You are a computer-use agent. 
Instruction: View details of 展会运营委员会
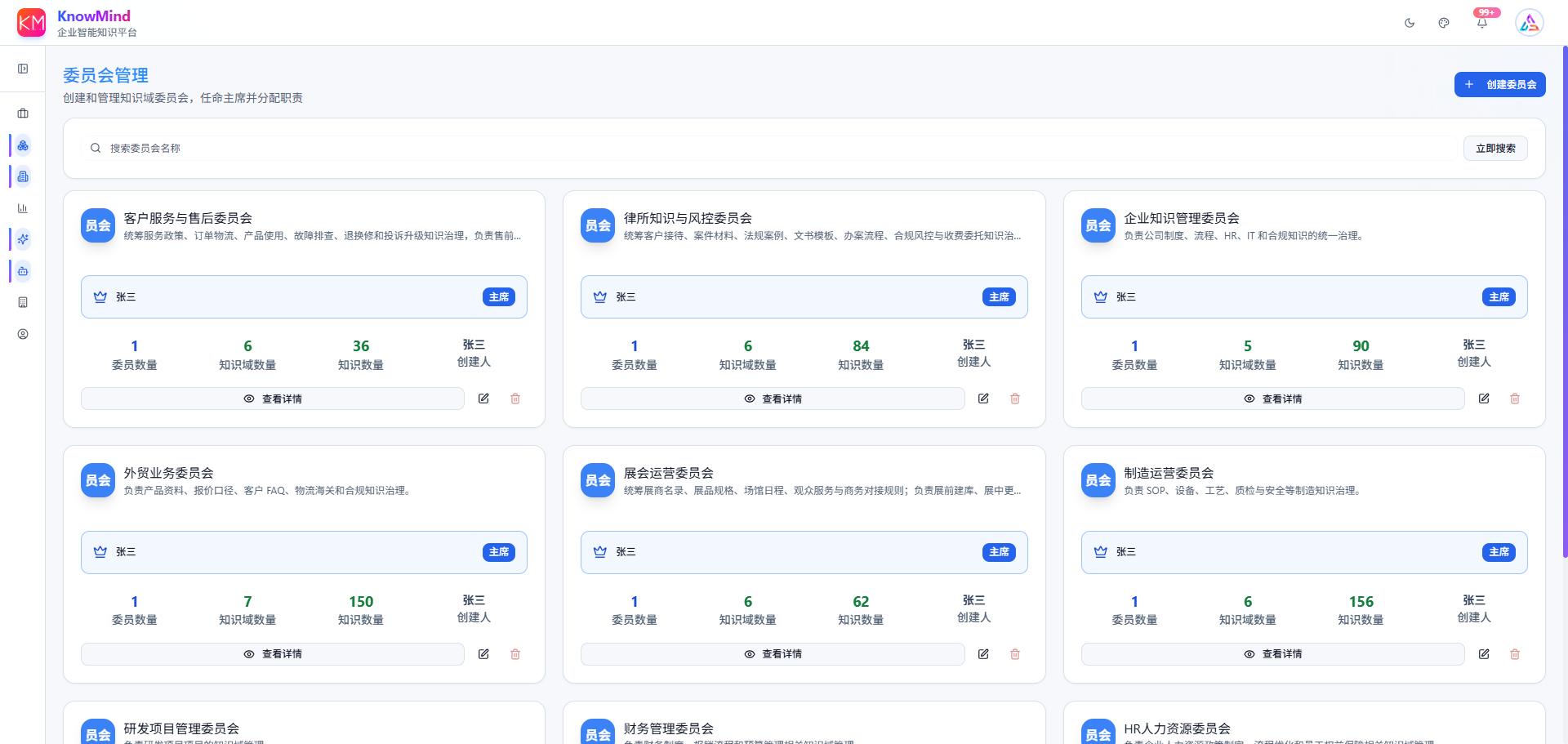tap(773, 654)
